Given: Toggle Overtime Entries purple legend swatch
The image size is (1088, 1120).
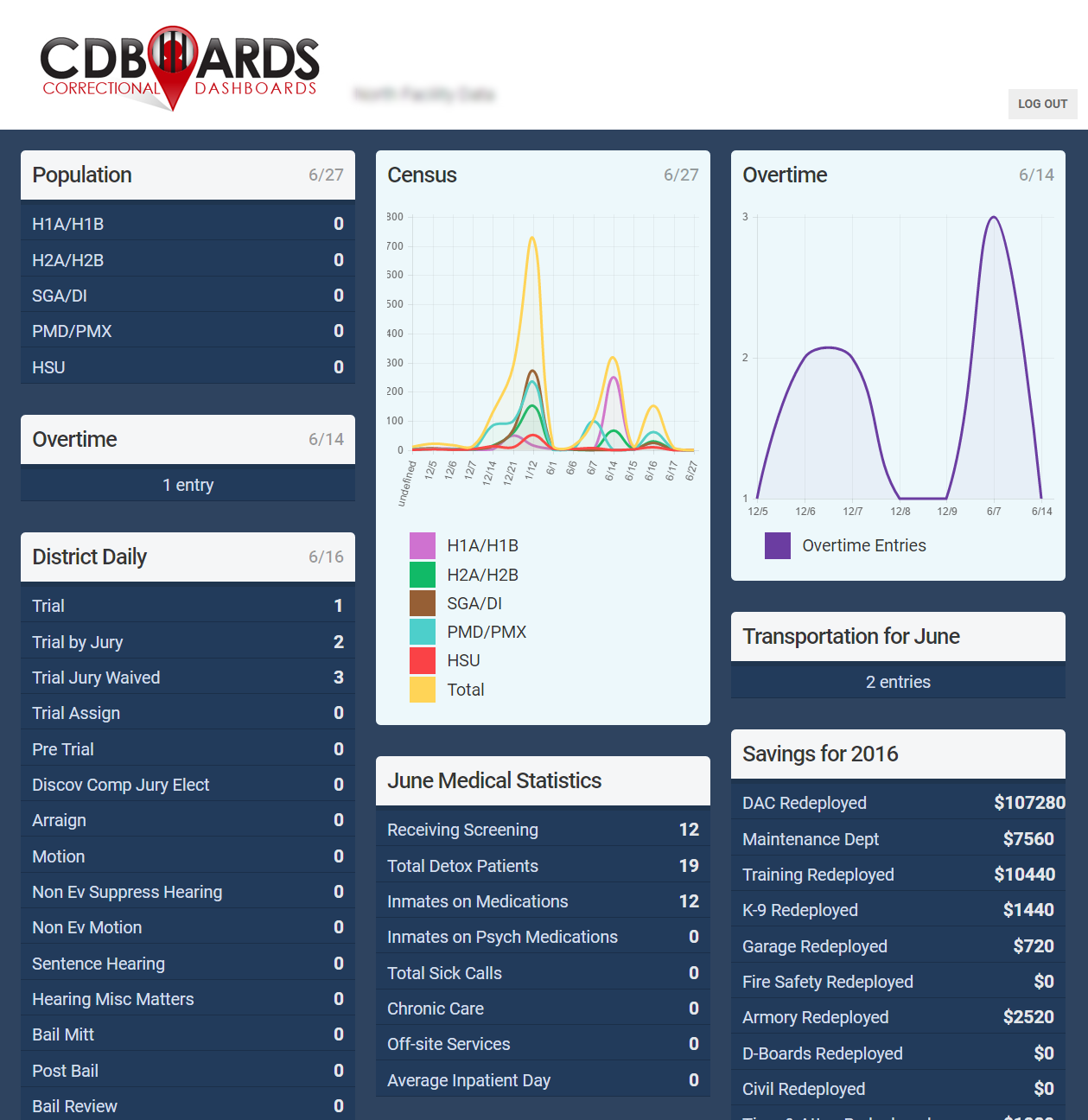Looking at the screenshot, I should click(778, 546).
